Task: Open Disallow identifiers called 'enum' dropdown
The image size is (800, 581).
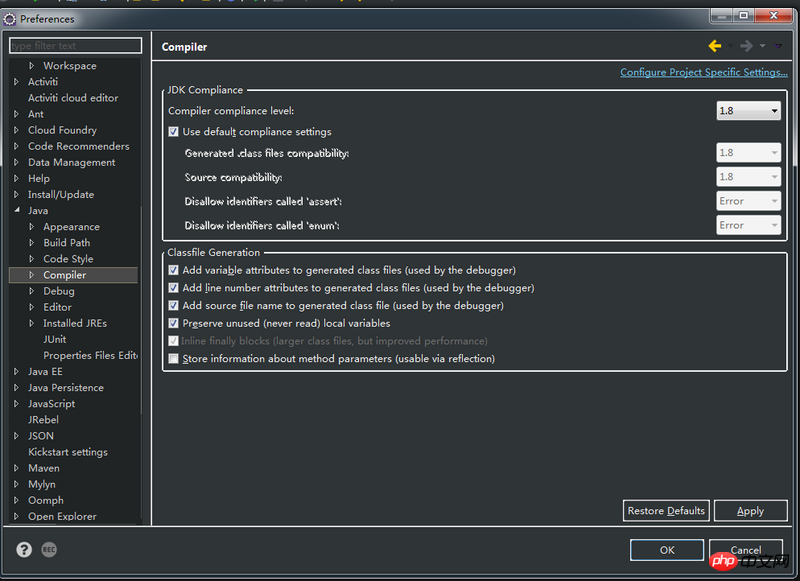Action: pyautogui.click(x=748, y=225)
